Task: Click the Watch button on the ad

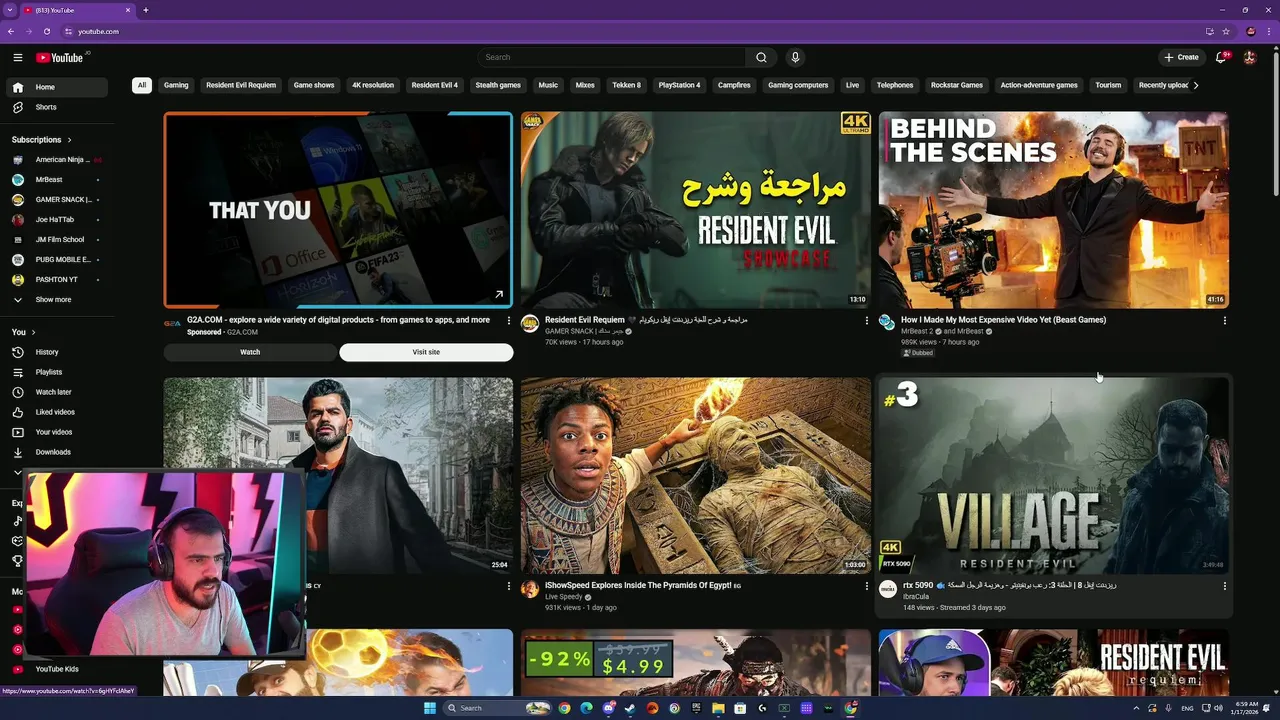Action: pos(250,352)
